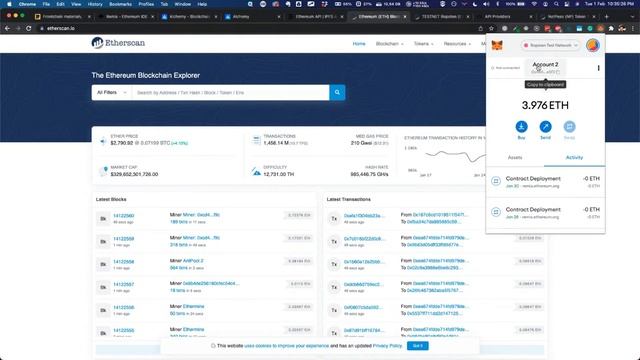Click the browser back arrow
The image size is (640, 360).
[x=7, y=28]
